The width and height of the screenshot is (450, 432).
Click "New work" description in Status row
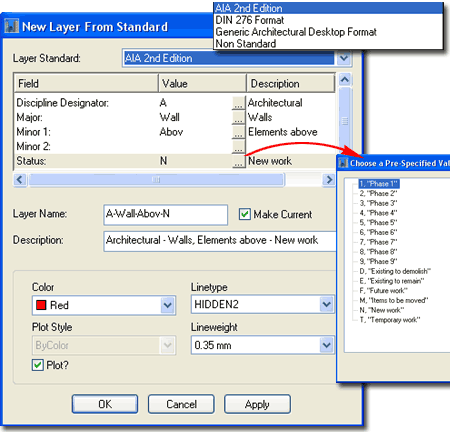tap(270, 161)
